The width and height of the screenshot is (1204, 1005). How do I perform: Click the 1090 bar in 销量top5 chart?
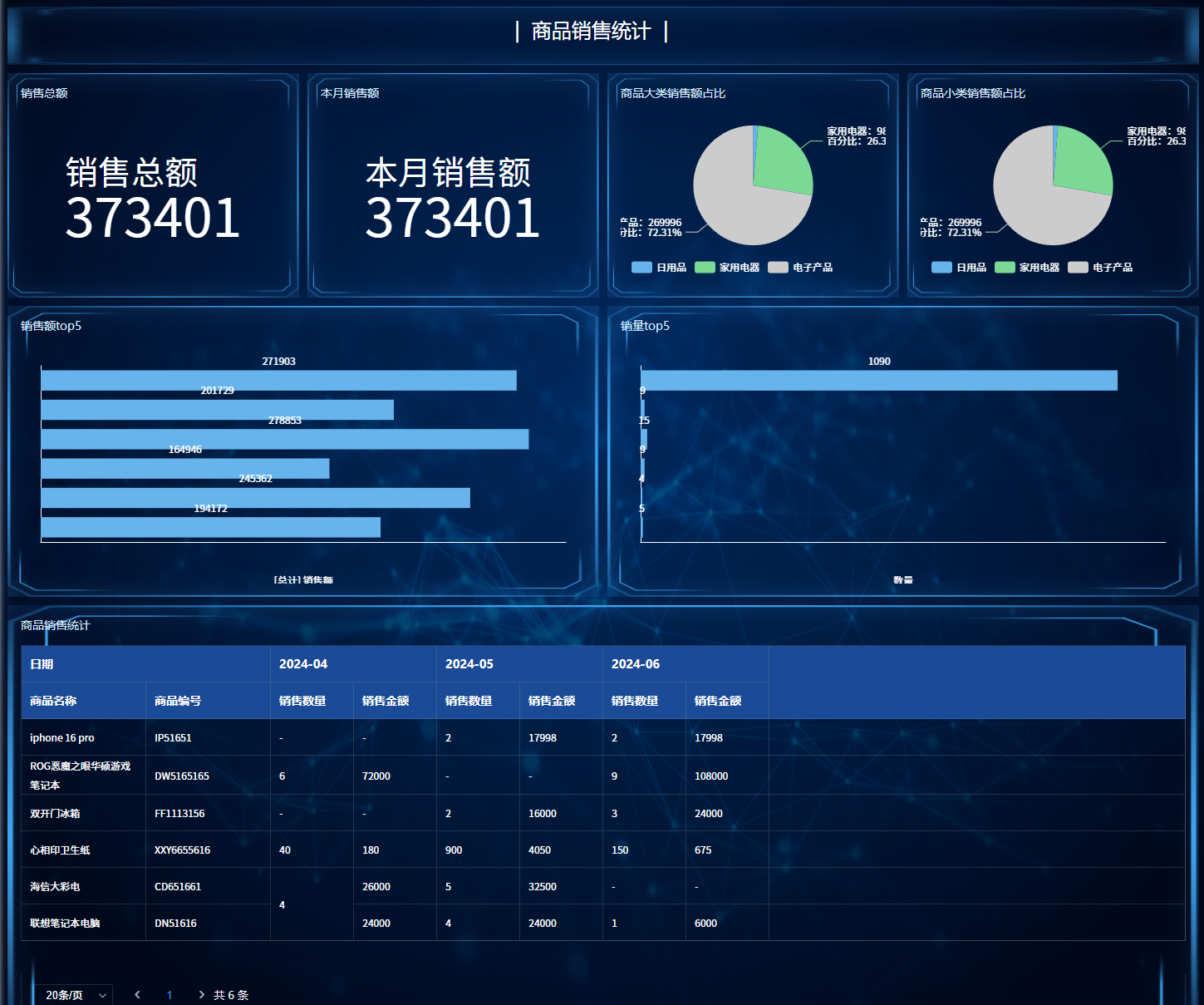[x=878, y=381]
